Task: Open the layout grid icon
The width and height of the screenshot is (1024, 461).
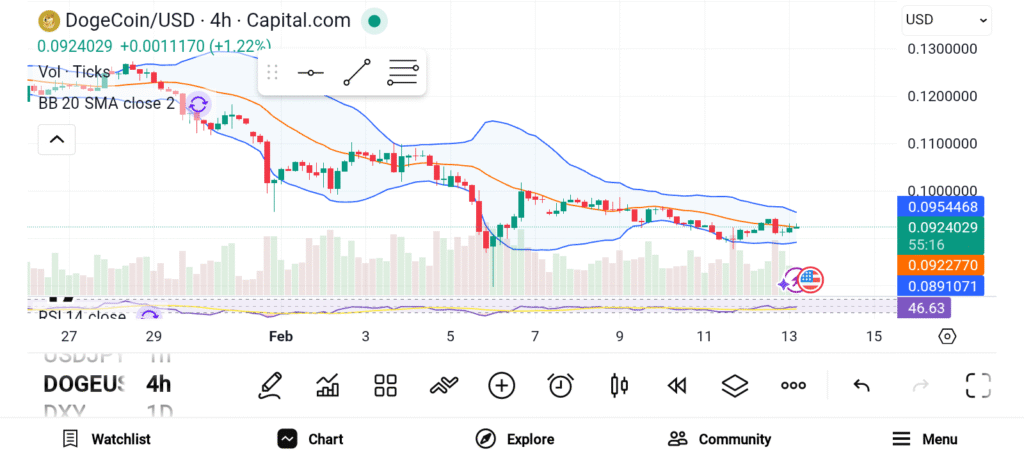Action: click(x=385, y=385)
